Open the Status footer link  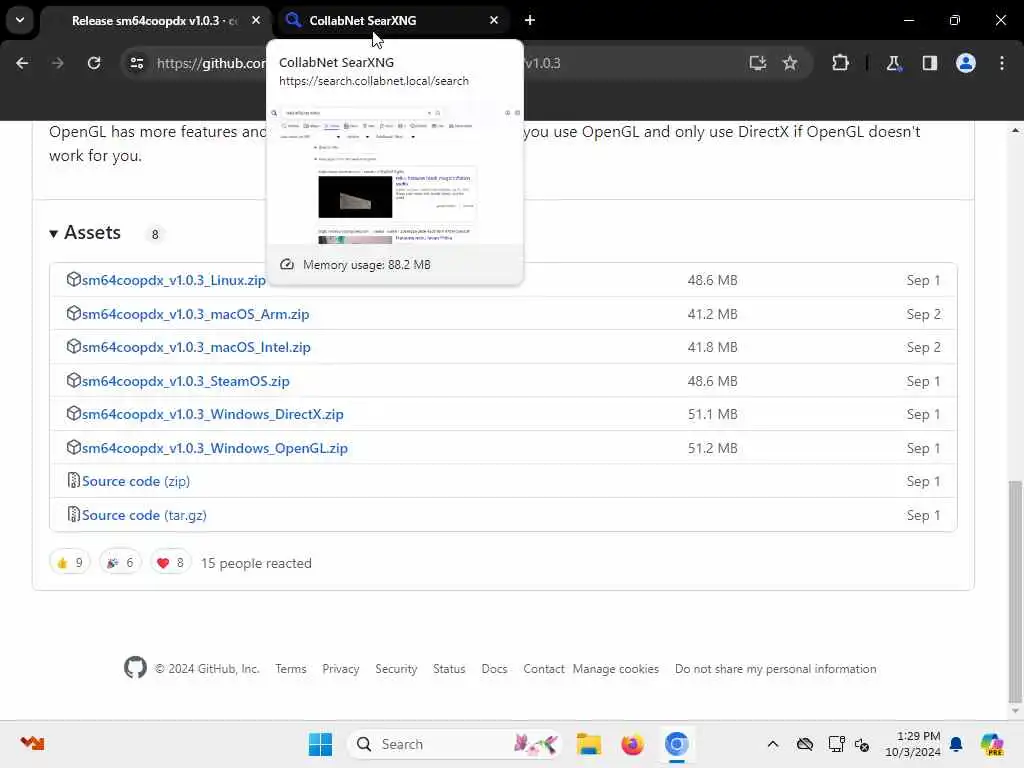tap(449, 669)
